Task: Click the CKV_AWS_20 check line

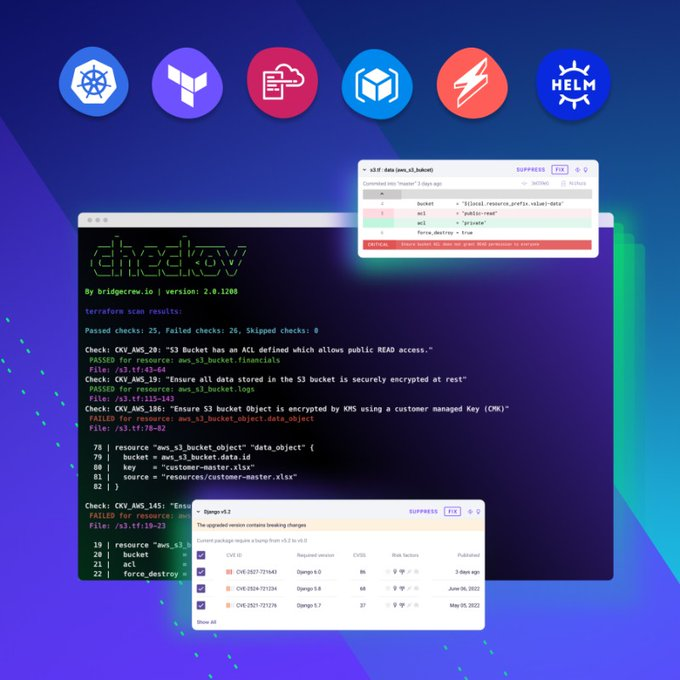Action: (x=258, y=350)
